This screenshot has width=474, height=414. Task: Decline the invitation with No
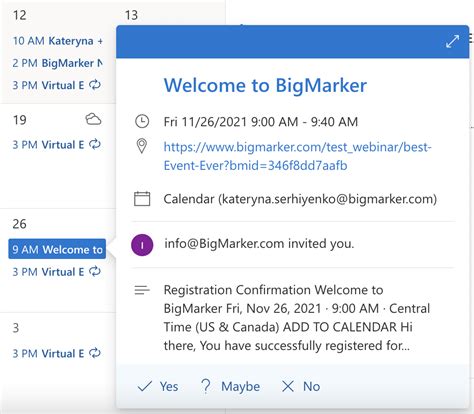coord(301,386)
